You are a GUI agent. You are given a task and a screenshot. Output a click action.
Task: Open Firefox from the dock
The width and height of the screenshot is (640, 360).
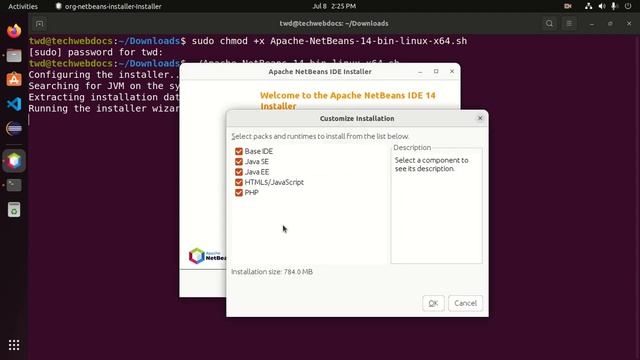tap(14, 31)
